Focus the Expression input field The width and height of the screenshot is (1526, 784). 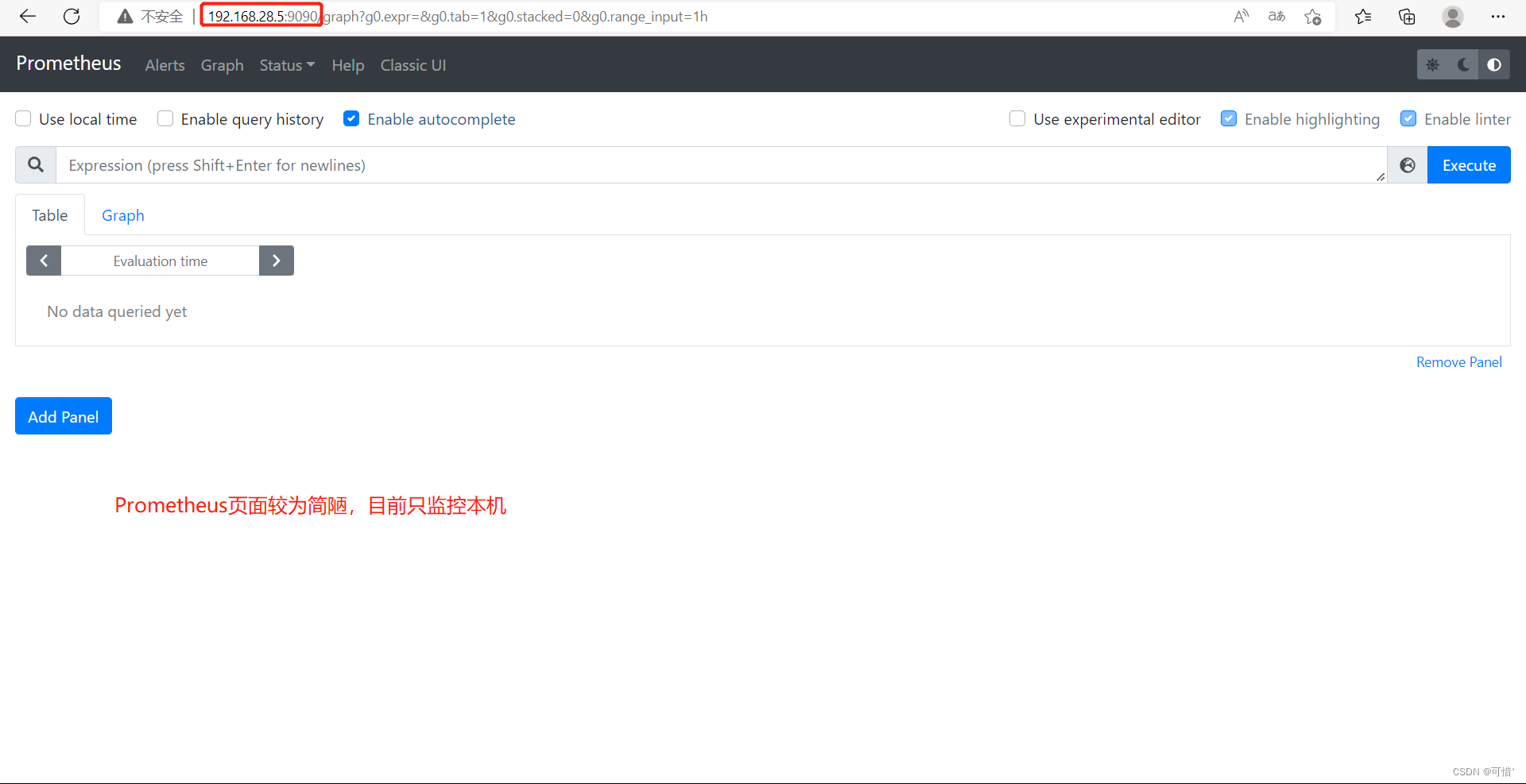tap(722, 165)
